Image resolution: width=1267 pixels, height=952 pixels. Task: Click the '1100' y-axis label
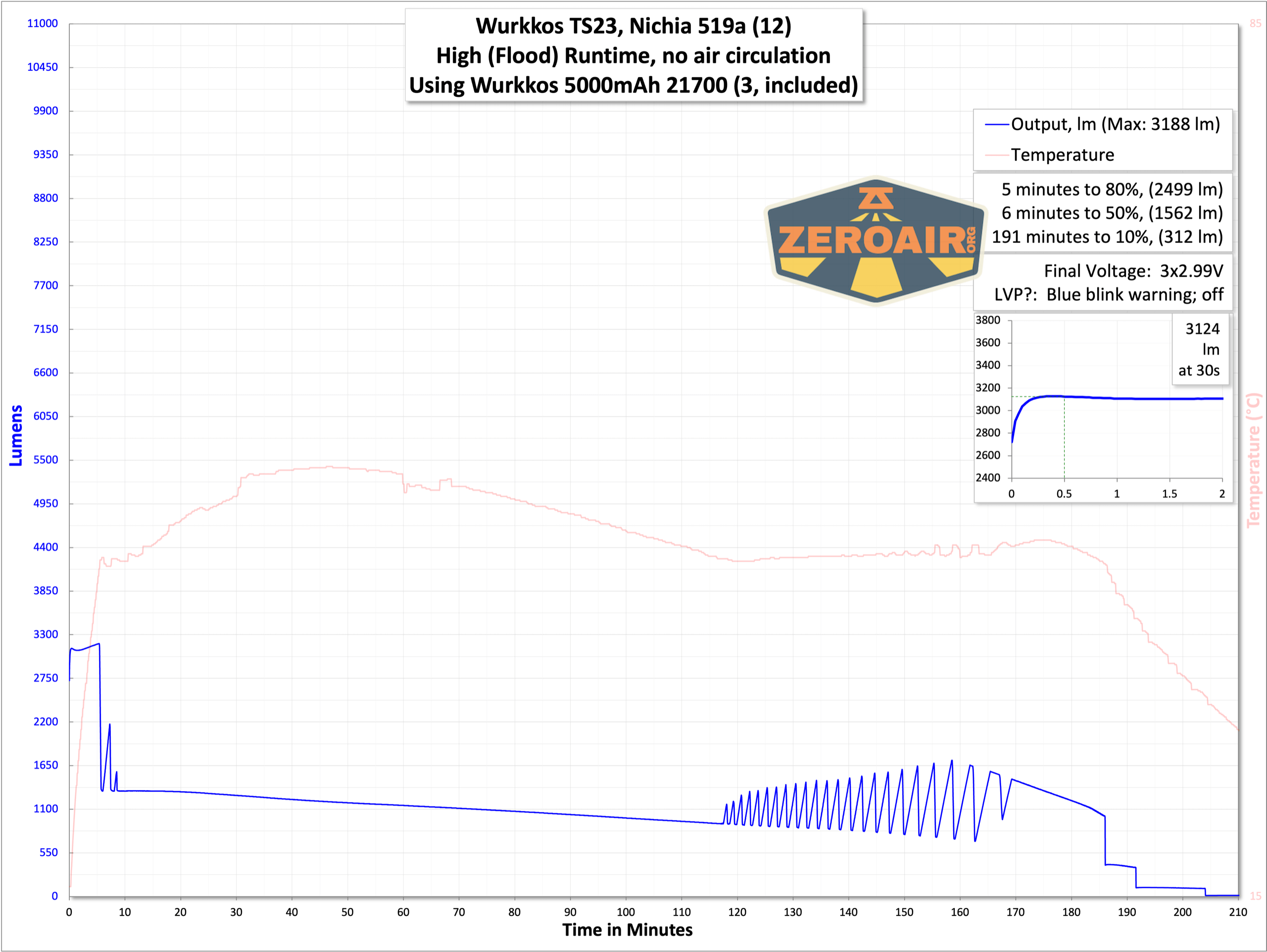coord(45,809)
